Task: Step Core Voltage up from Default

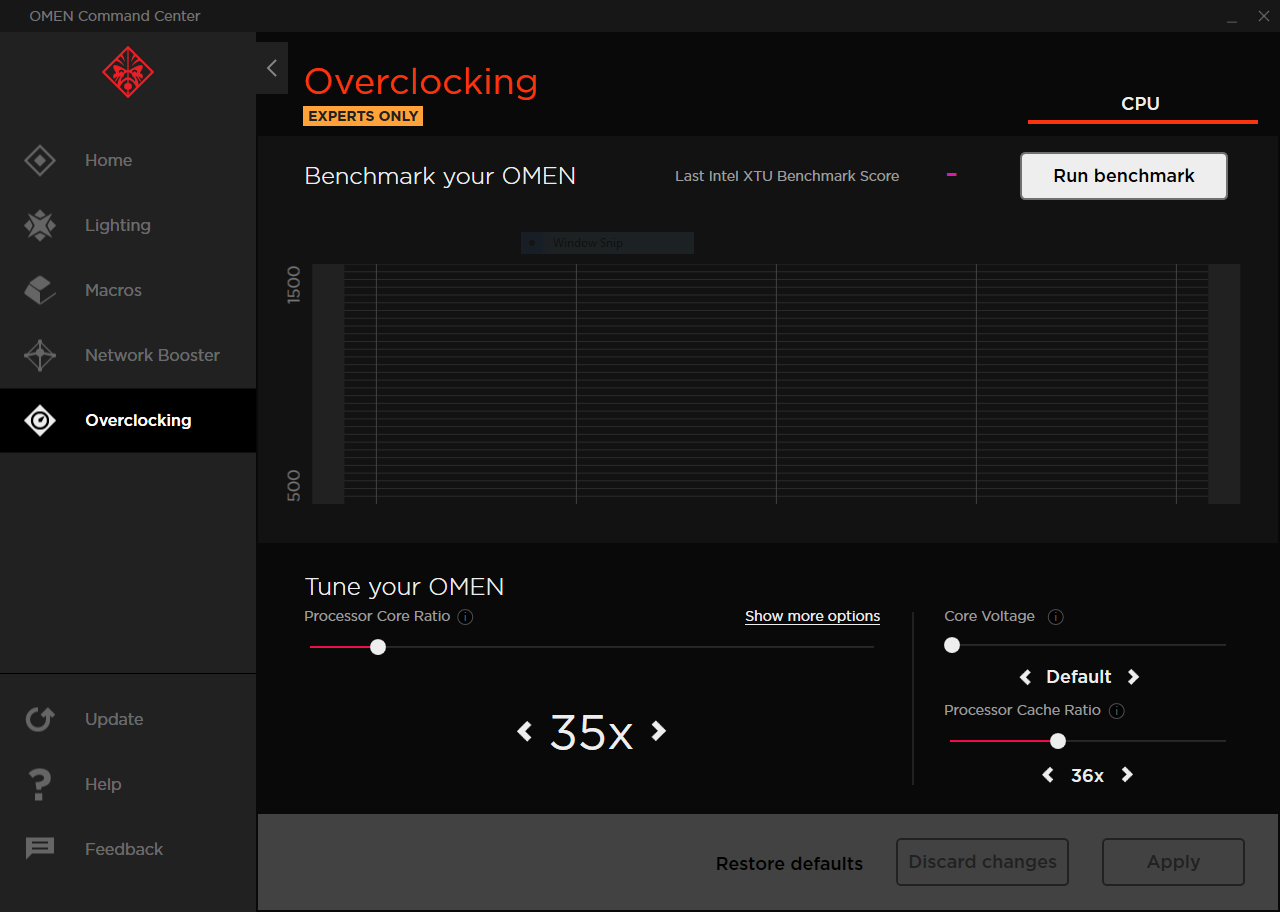Action: tap(1133, 677)
